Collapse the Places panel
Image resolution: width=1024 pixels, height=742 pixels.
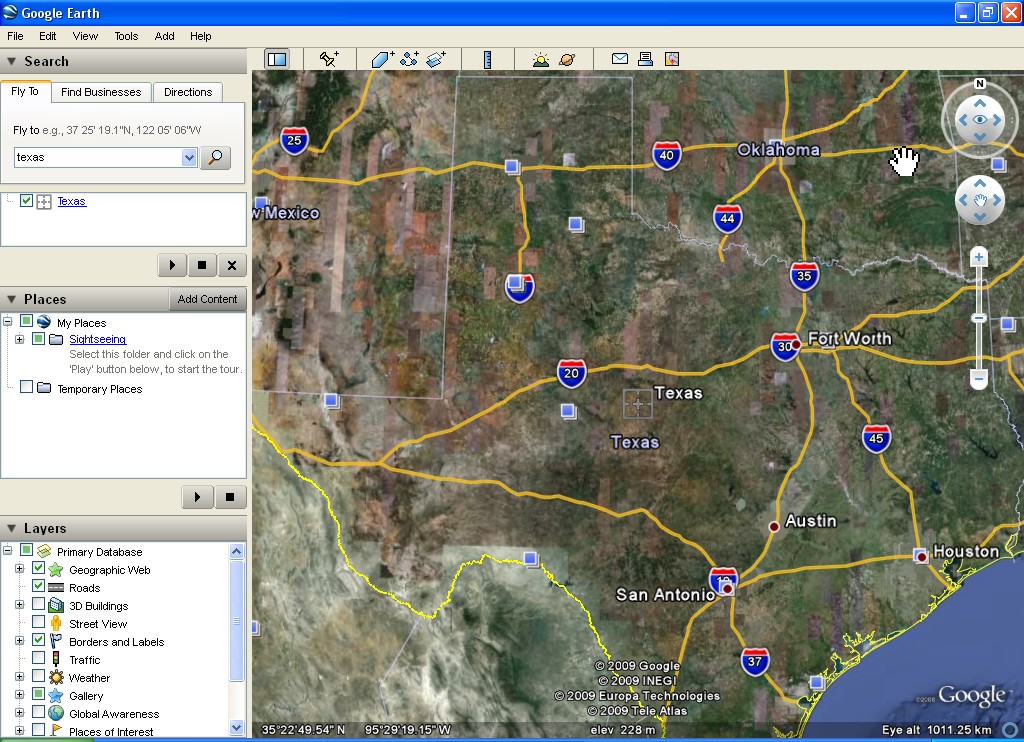(x=11, y=299)
